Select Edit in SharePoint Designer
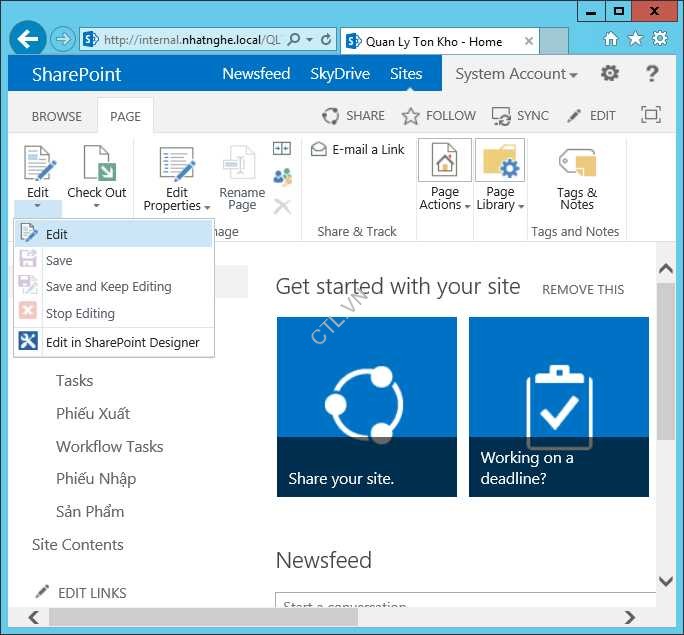Image resolution: width=684 pixels, height=635 pixels. tap(122, 342)
